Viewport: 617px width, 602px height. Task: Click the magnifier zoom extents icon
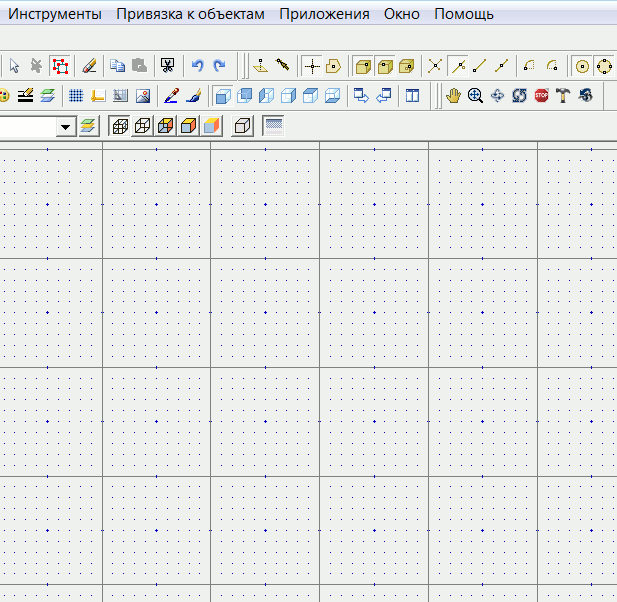475,96
